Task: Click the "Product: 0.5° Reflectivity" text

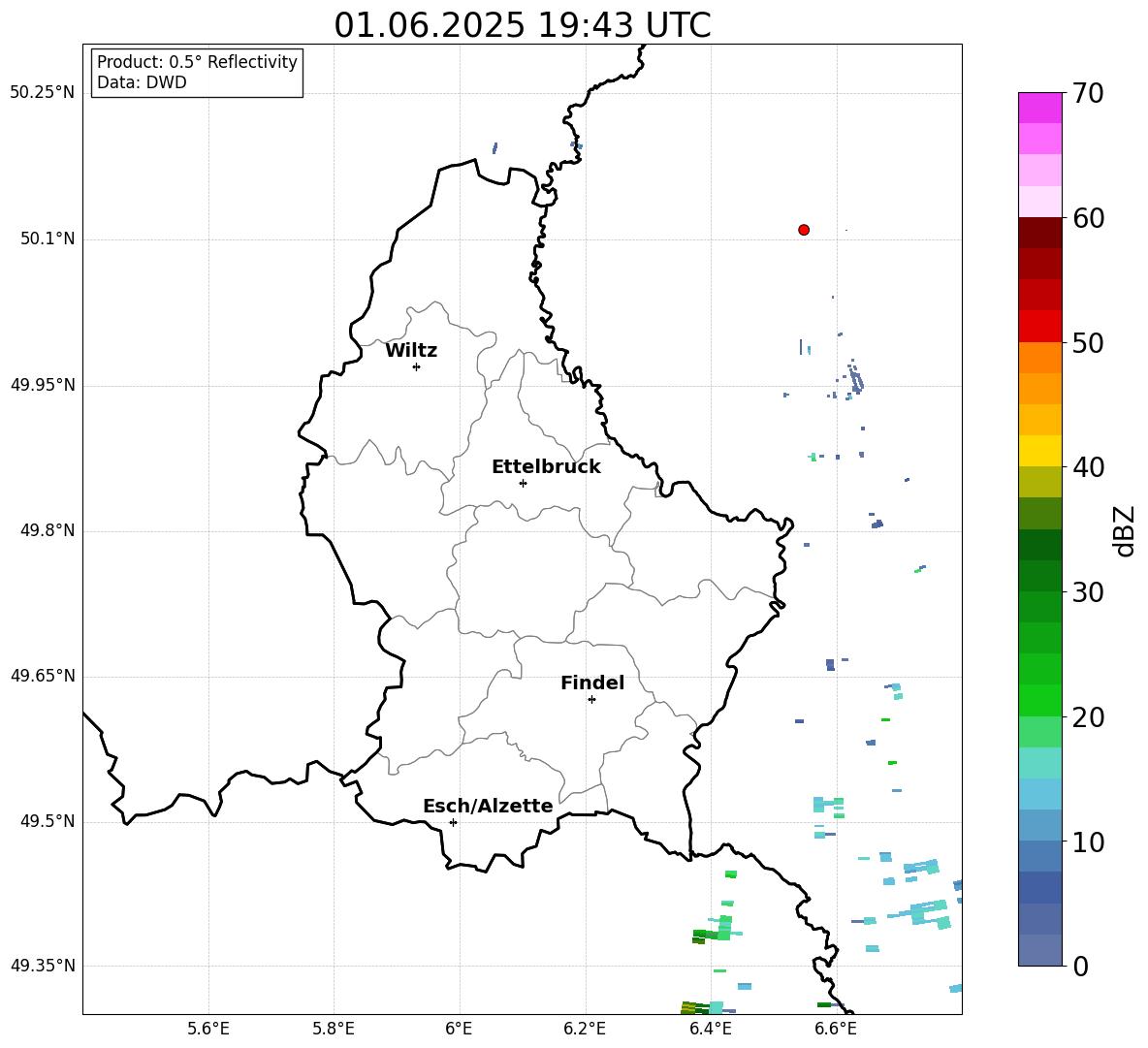Action: coord(197,62)
